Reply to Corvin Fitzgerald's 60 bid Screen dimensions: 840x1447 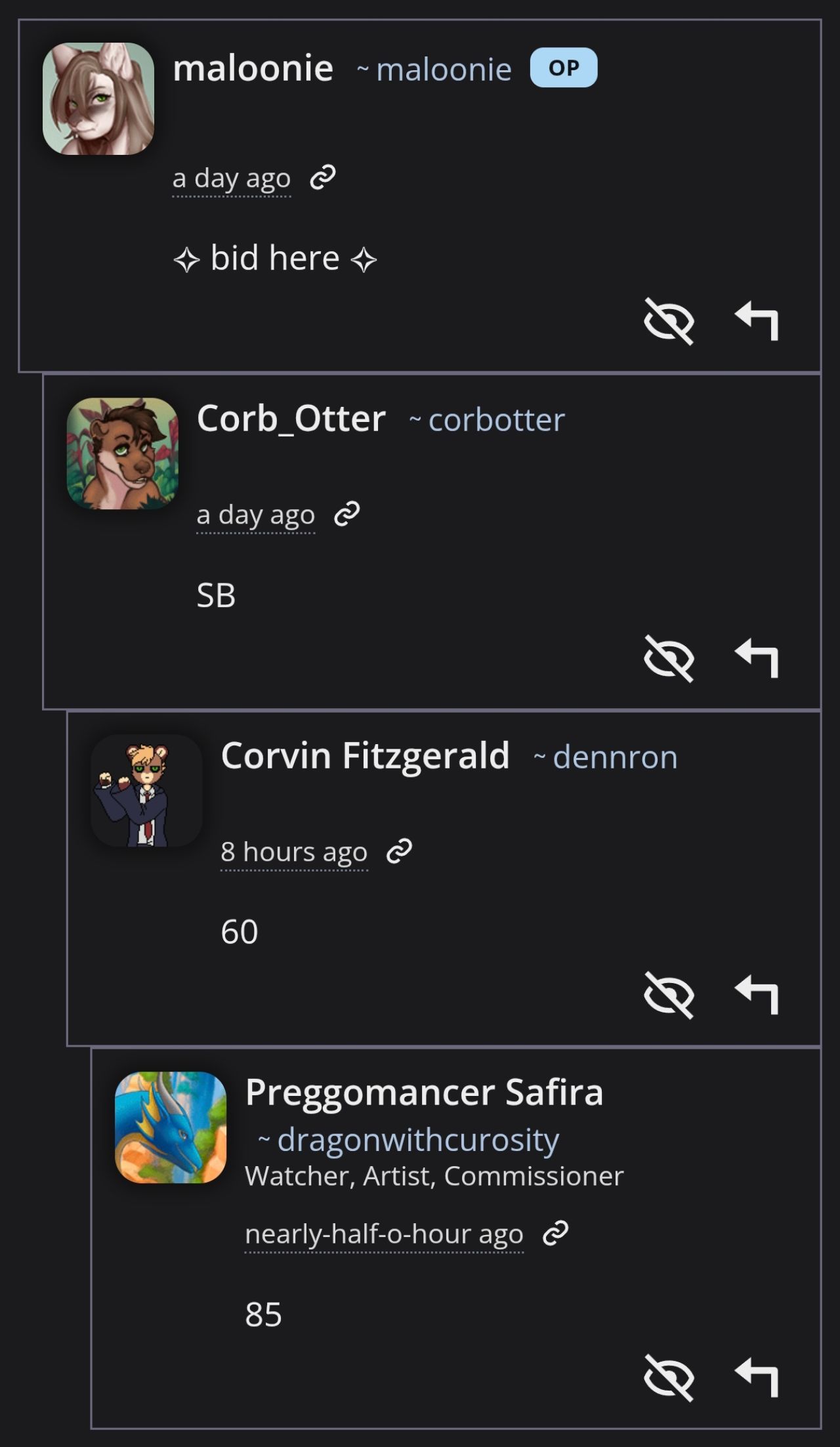(757, 995)
